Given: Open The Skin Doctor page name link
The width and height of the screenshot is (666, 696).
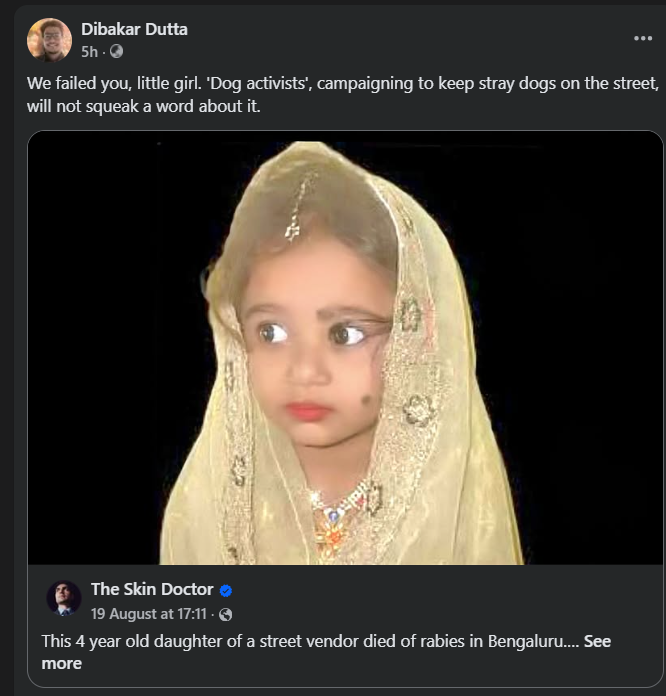Looking at the screenshot, I should click(152, 589).
